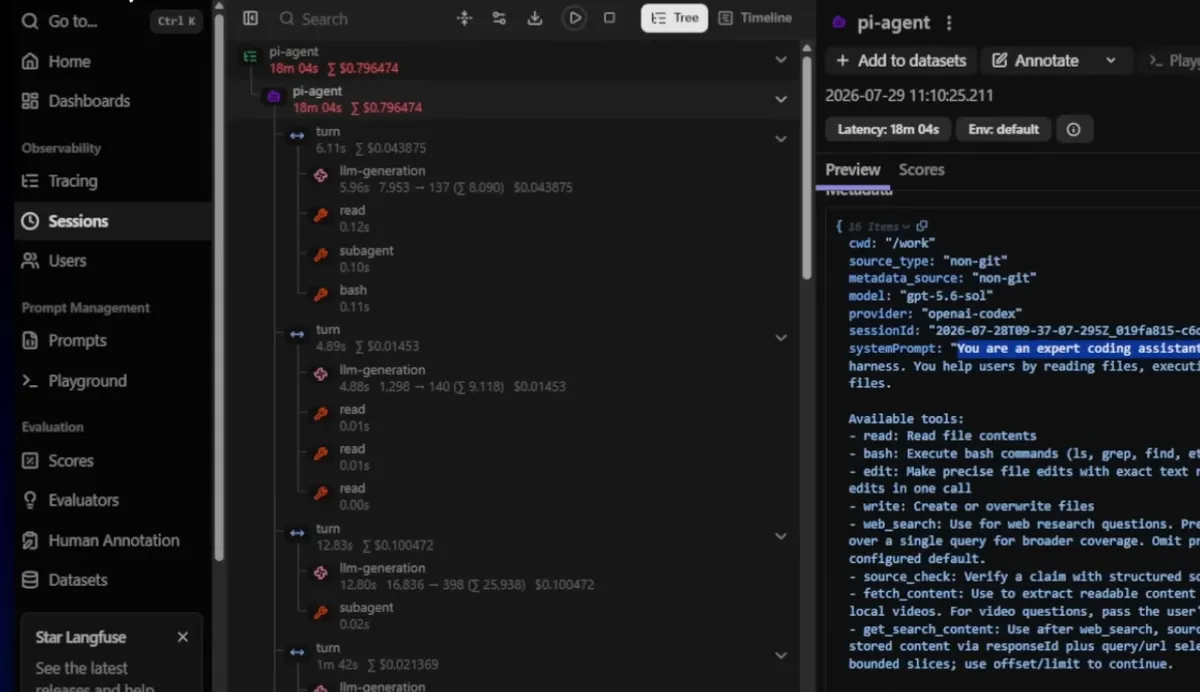
Task: Click the expand/collapse all nodes icon
Action: [464, 18]
